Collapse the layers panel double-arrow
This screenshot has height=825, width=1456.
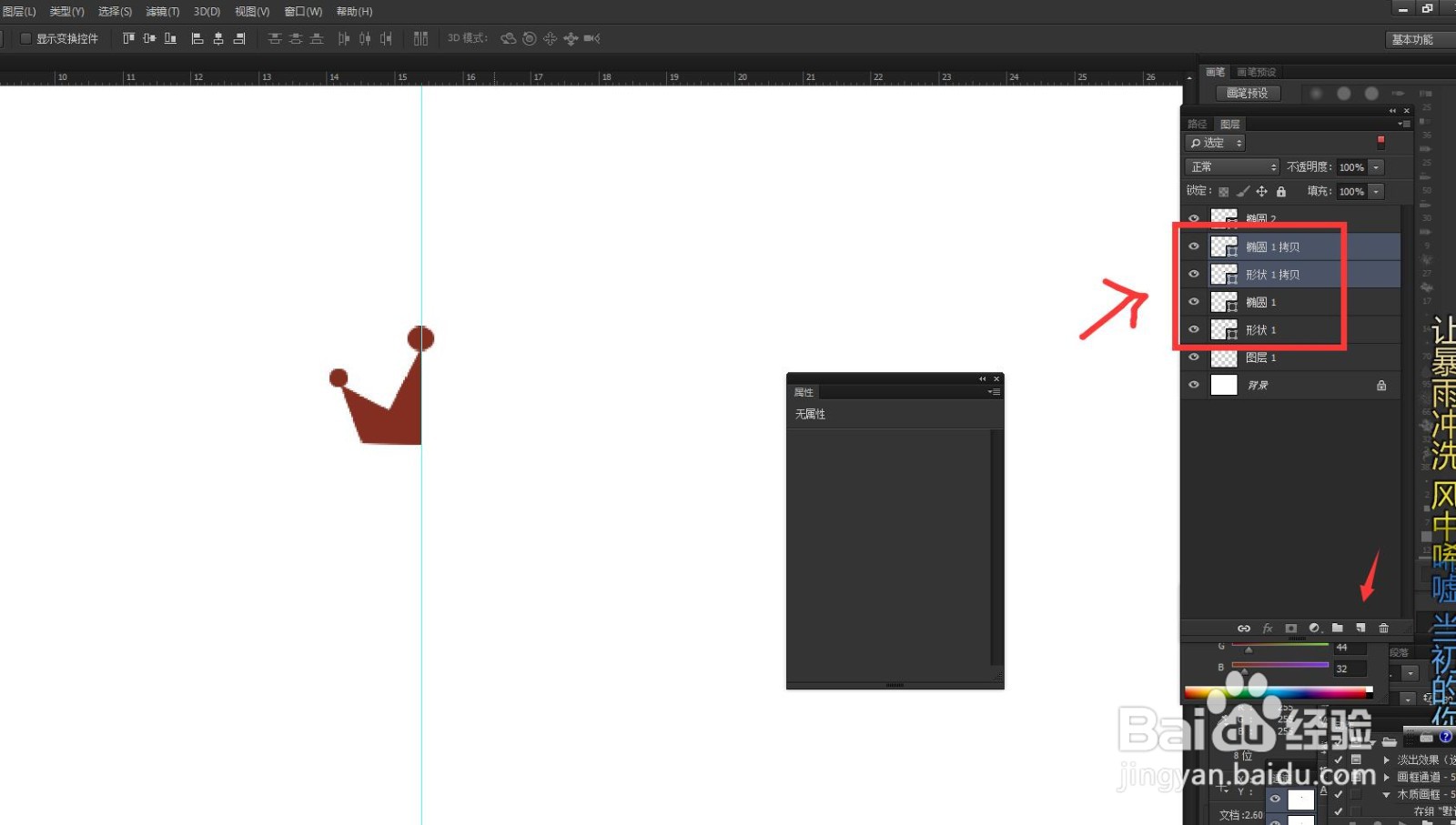tap(1392, 111)
